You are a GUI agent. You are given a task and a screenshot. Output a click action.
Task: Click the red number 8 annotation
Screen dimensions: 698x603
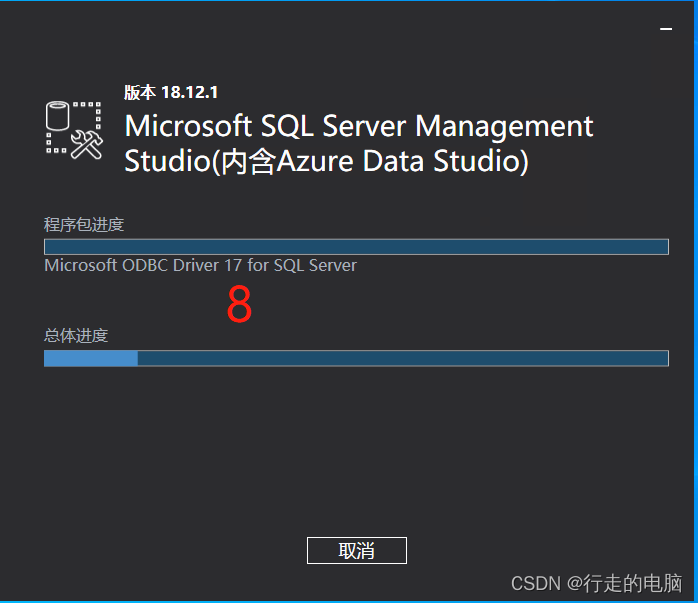pos(239,304)
